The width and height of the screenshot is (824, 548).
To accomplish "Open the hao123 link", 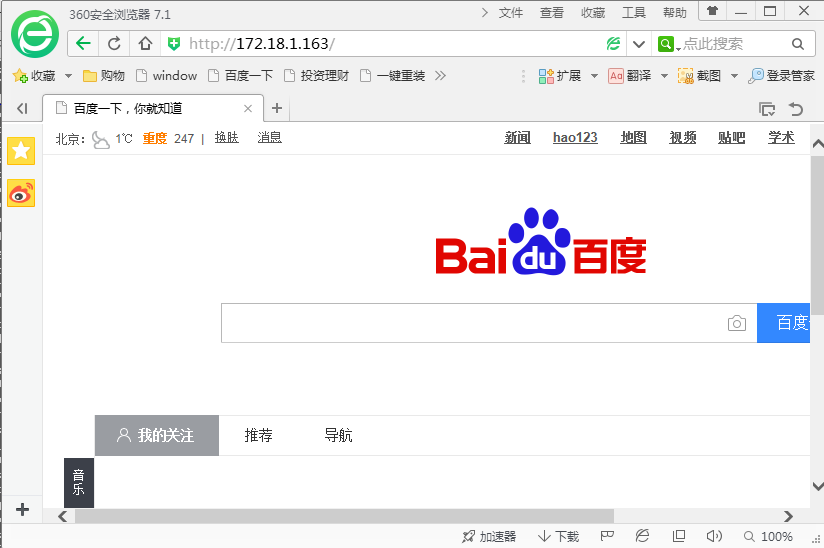I will coord(575,138).
